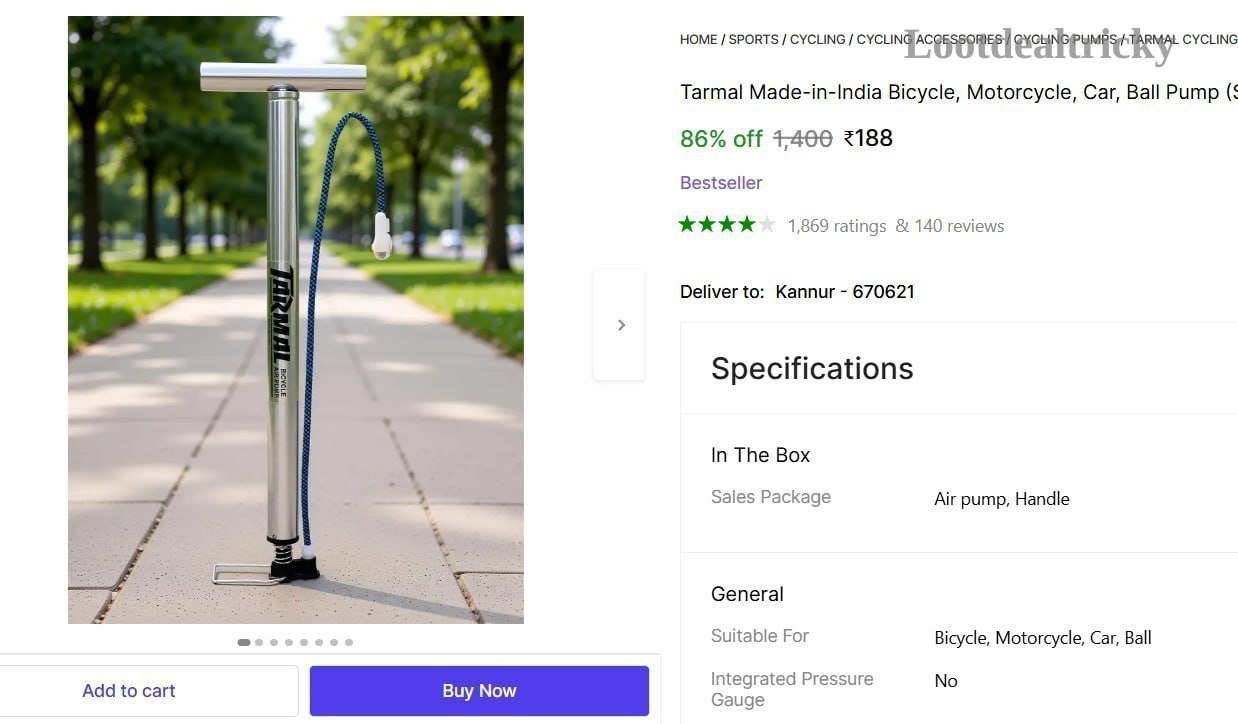1238x724 pixels.
Task: Go to SPORTS breadcrumb category
Action: tap(753, 40)
